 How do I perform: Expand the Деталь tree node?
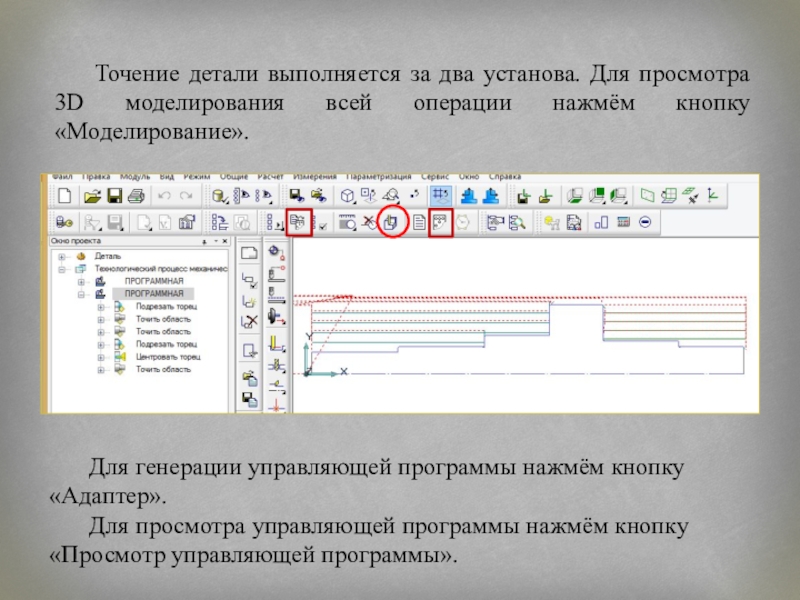point(62,257)
